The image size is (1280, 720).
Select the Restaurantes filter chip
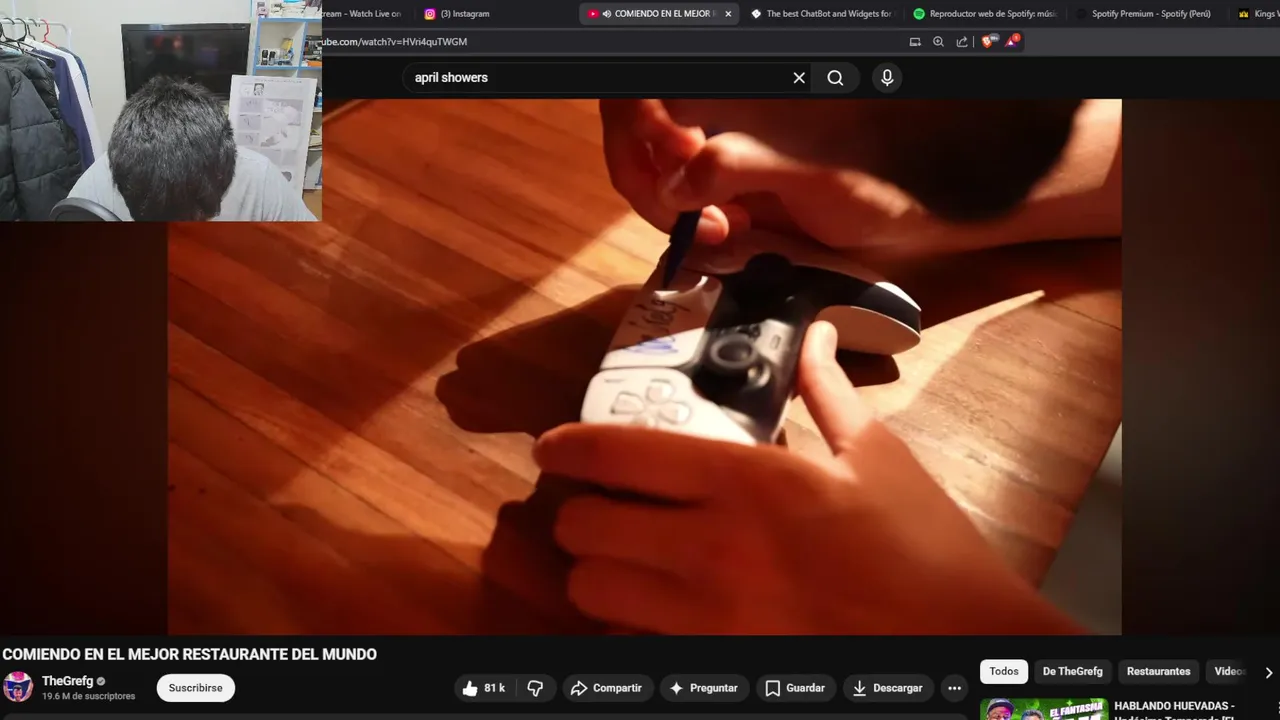[x=1158, y=671]
